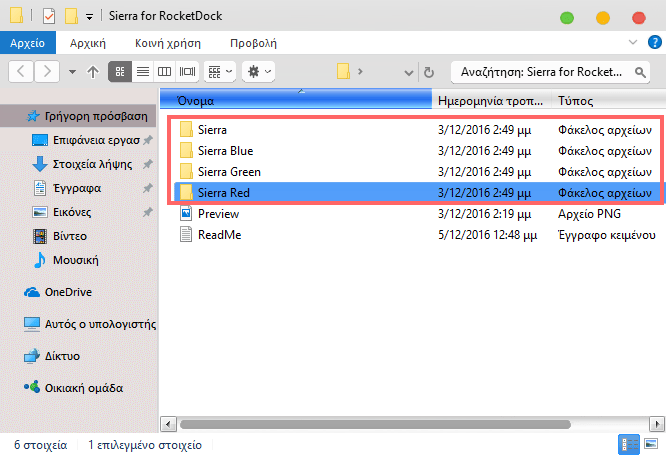Open address bar history dropdown

pos(409,73)
